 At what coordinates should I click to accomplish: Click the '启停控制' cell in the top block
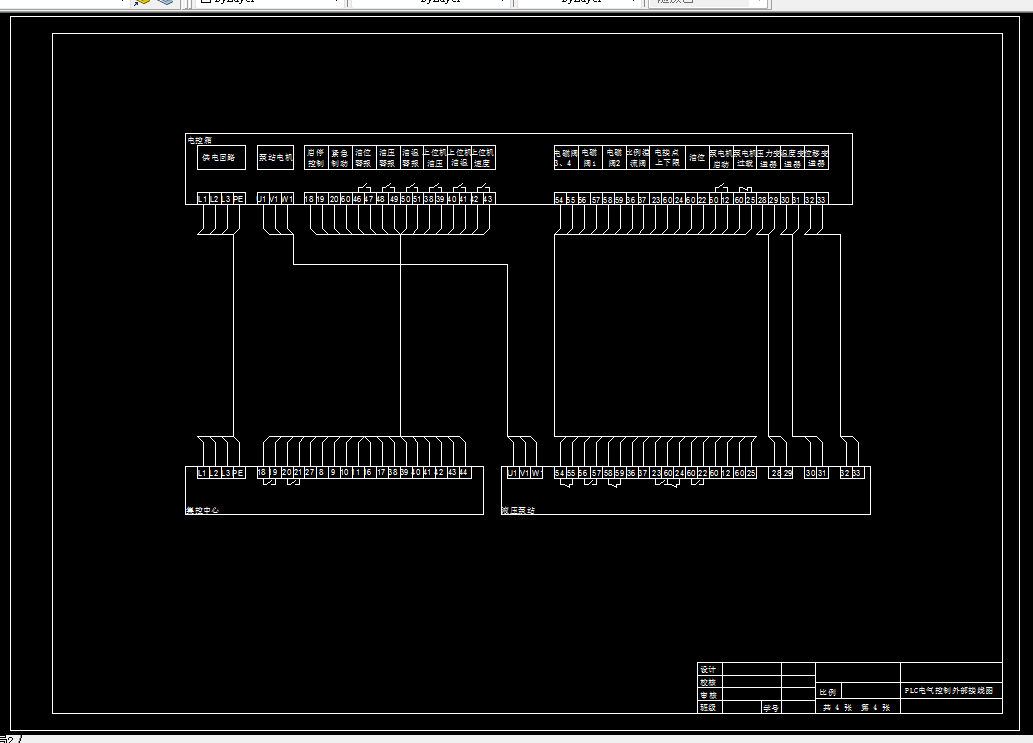(x=316, y=158)
